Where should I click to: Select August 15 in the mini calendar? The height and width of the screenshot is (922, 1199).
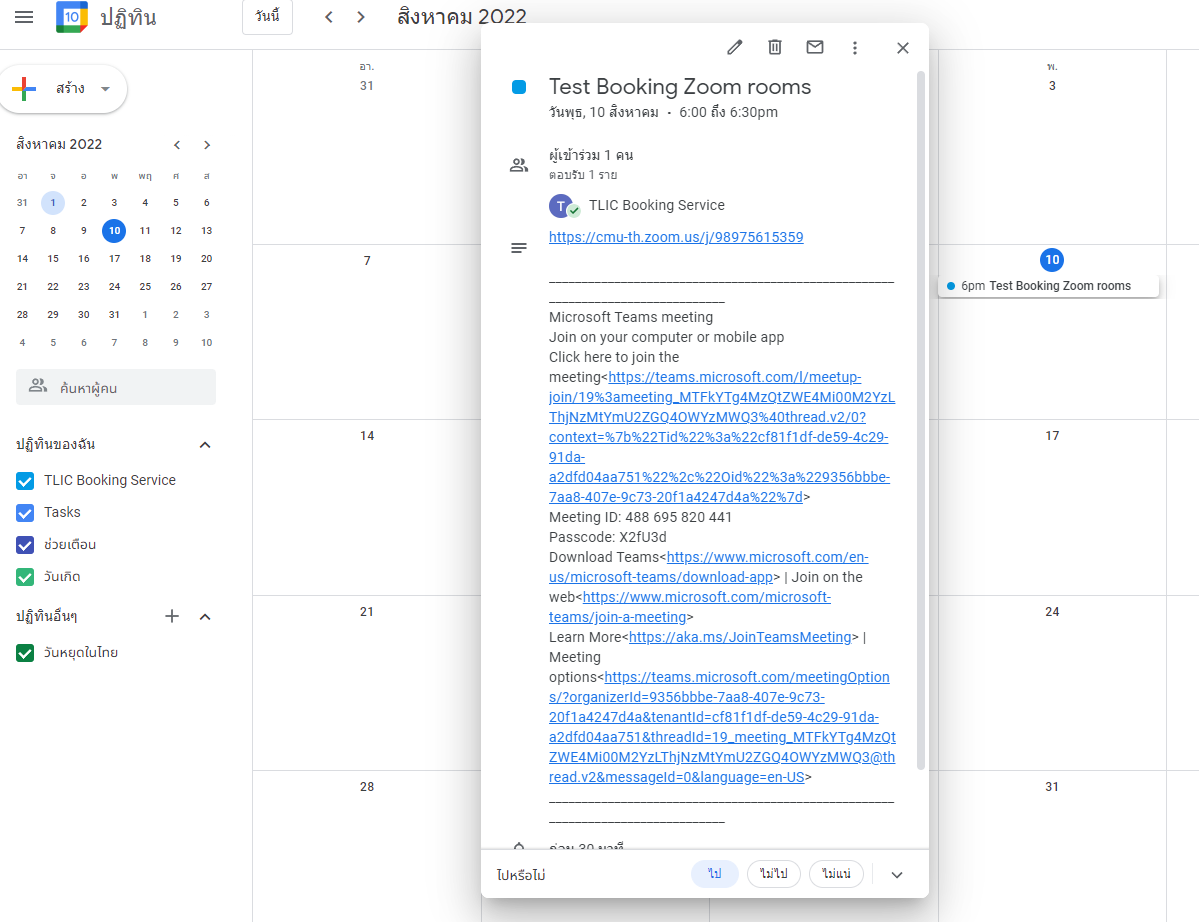53,258
